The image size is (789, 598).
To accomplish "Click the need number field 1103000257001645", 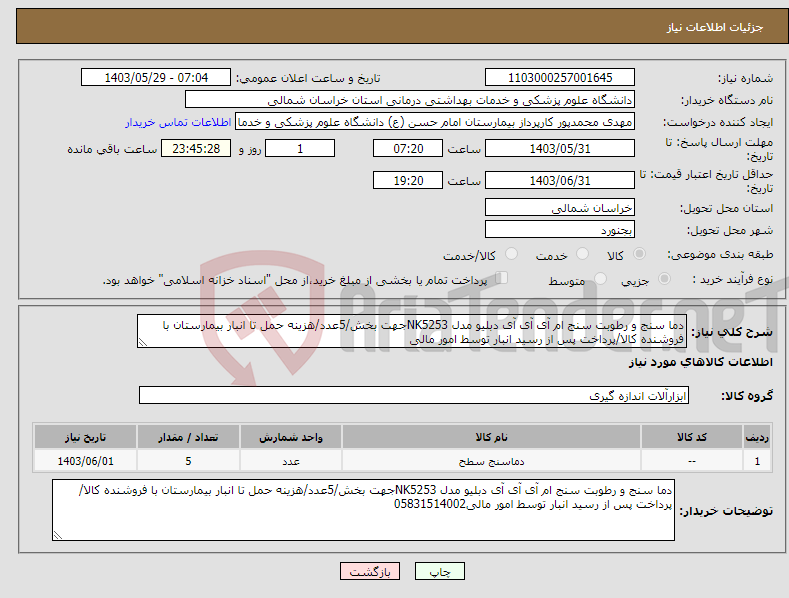I will point(560,78).
